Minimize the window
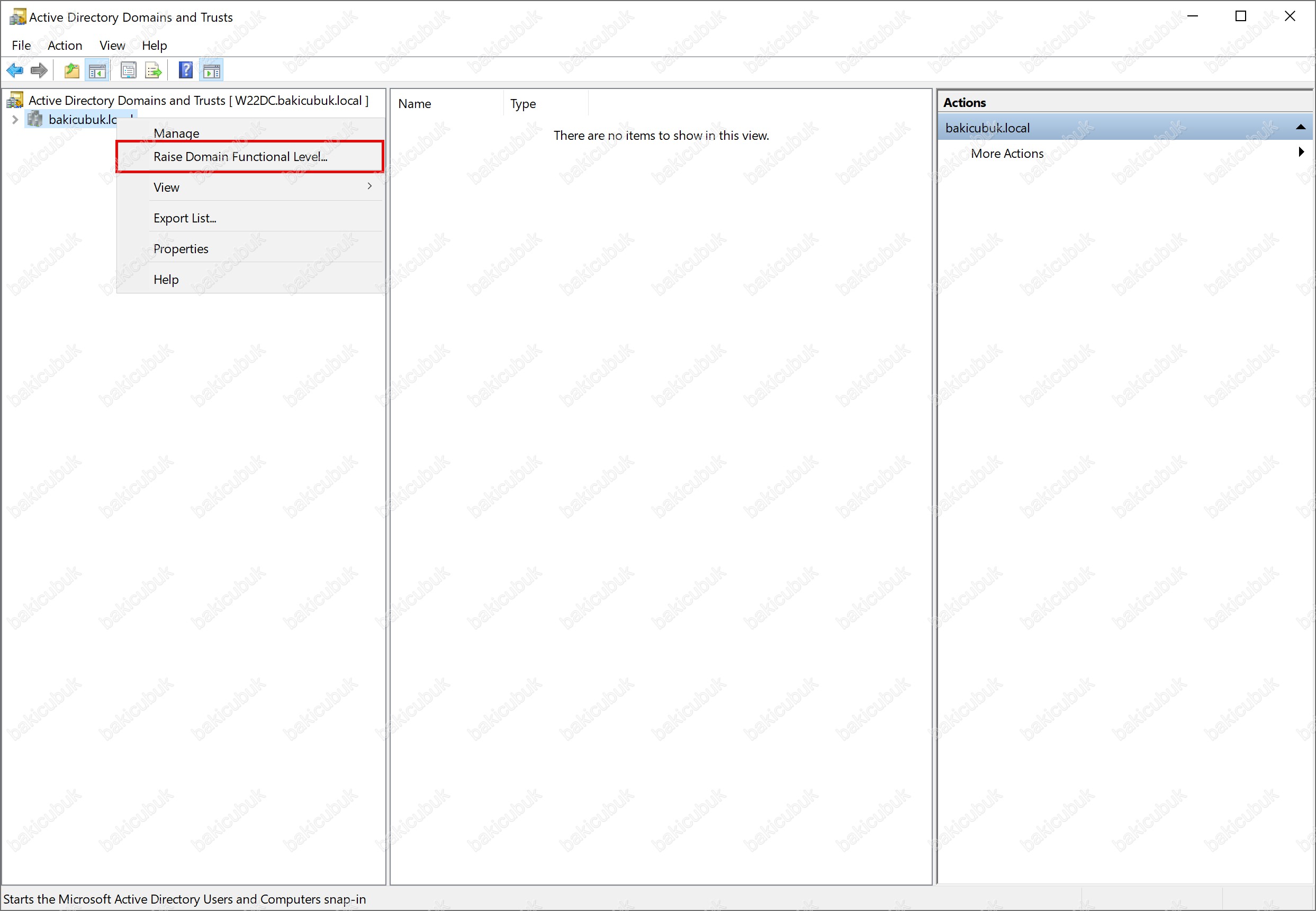The image size is (1316, 911). pyautogui.click(x=1192, y=16)
